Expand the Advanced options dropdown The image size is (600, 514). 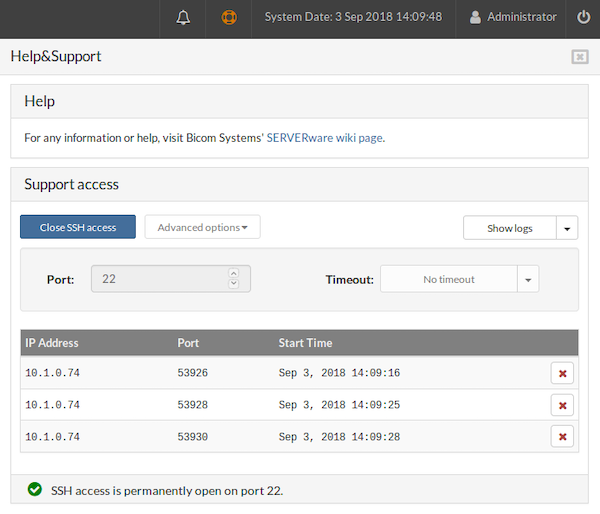click(x=202, y=227)
